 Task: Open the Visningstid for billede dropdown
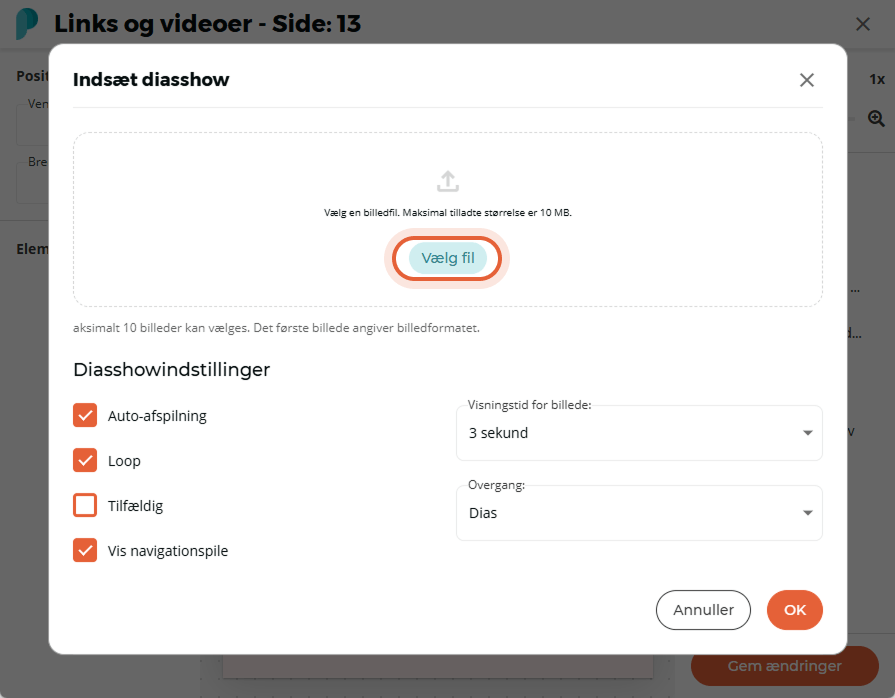point(639,433)
